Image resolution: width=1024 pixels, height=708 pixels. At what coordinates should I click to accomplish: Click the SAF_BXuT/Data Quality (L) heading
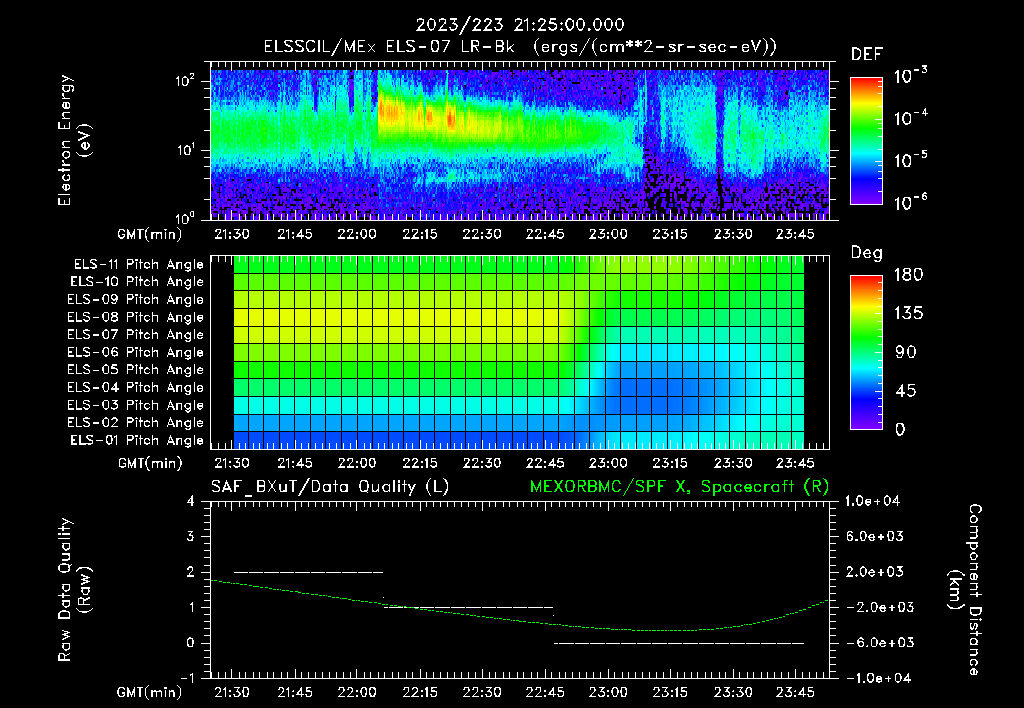coord(330,487)
